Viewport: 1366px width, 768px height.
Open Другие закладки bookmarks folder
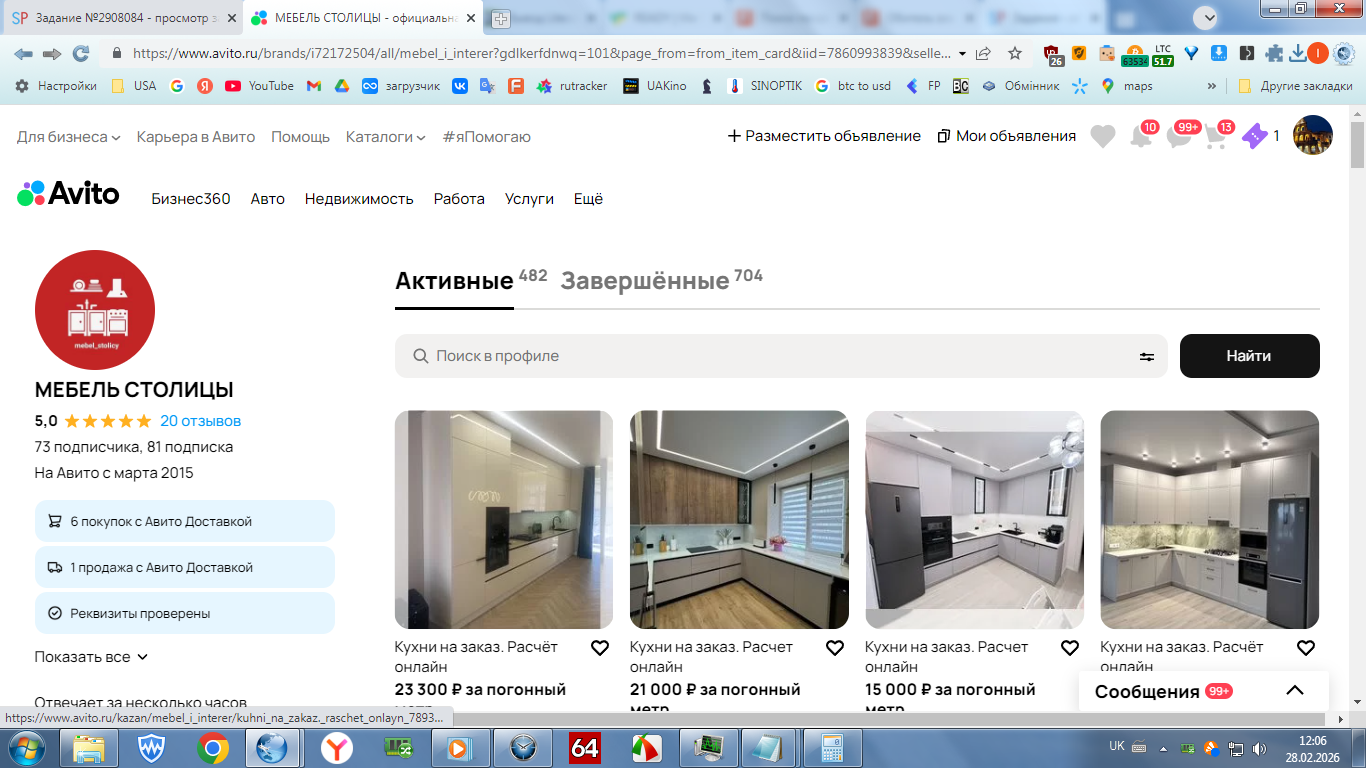coord(1295,86)
